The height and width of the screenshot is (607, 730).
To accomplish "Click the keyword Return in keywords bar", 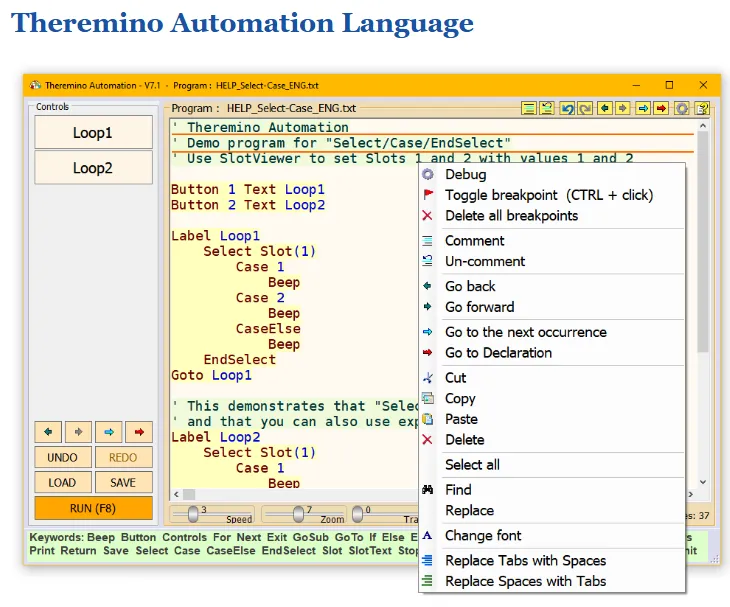I will pyautogui.click(x=79, y=551).
